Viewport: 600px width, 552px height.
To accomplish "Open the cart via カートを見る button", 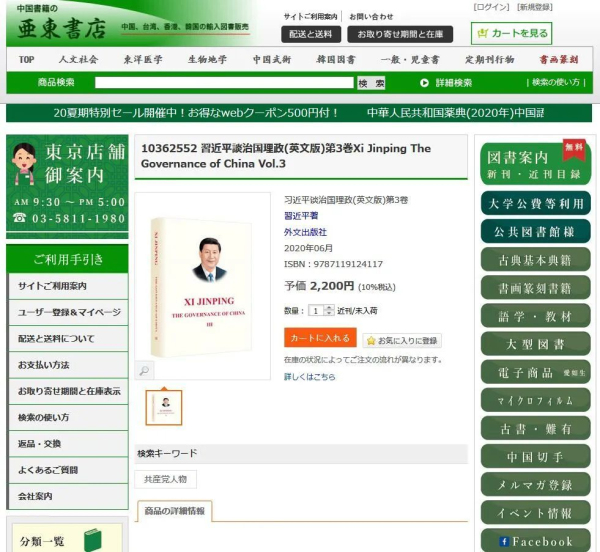I will (511, 33).
